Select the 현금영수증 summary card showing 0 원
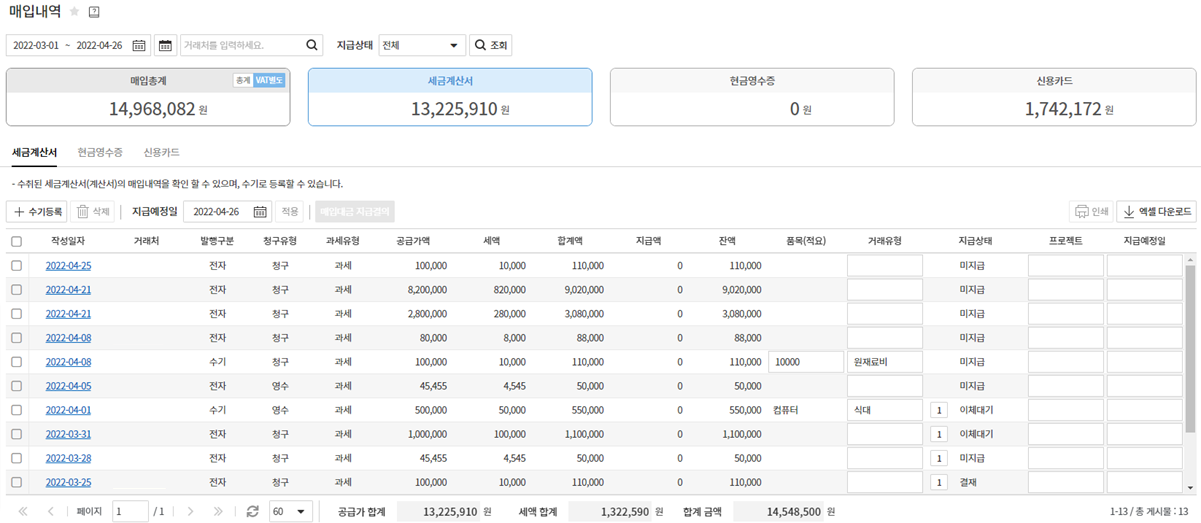This screenshot has width=1201, height=523. coord(752,97)
